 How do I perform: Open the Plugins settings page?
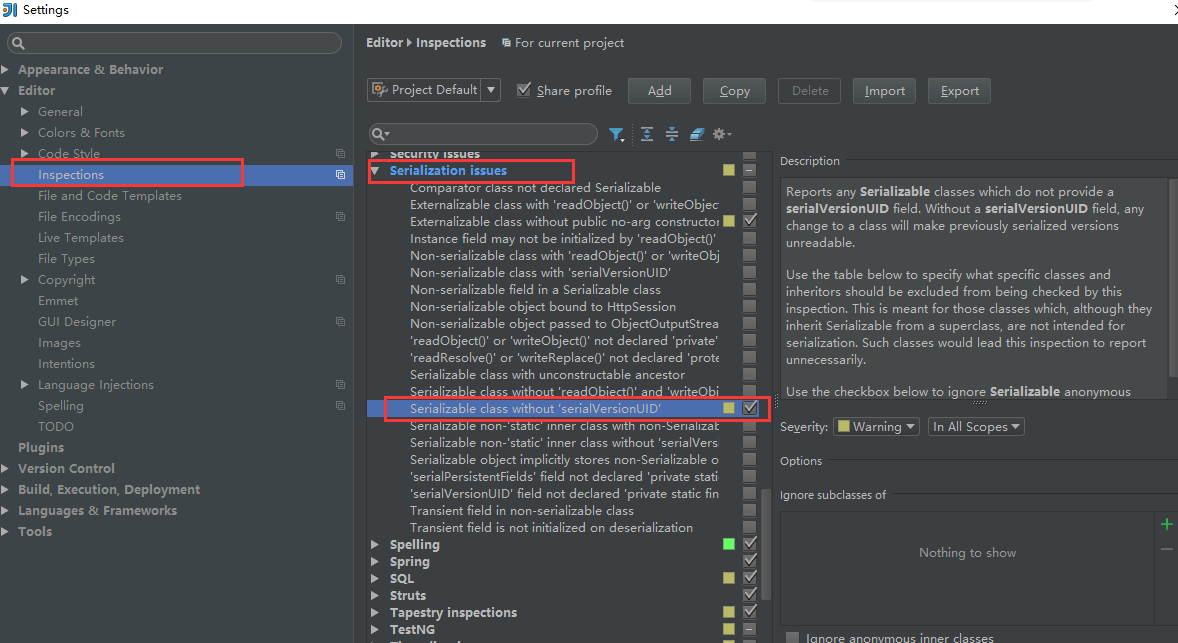[x=41, y=448]
